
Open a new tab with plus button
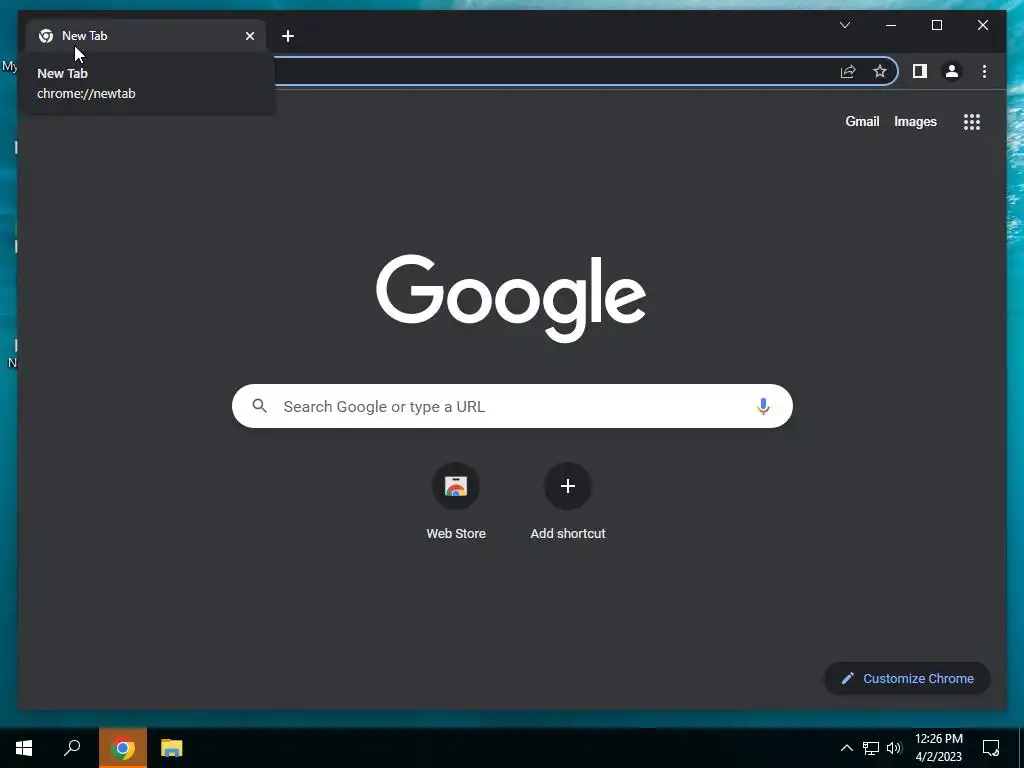coord(288,36)
